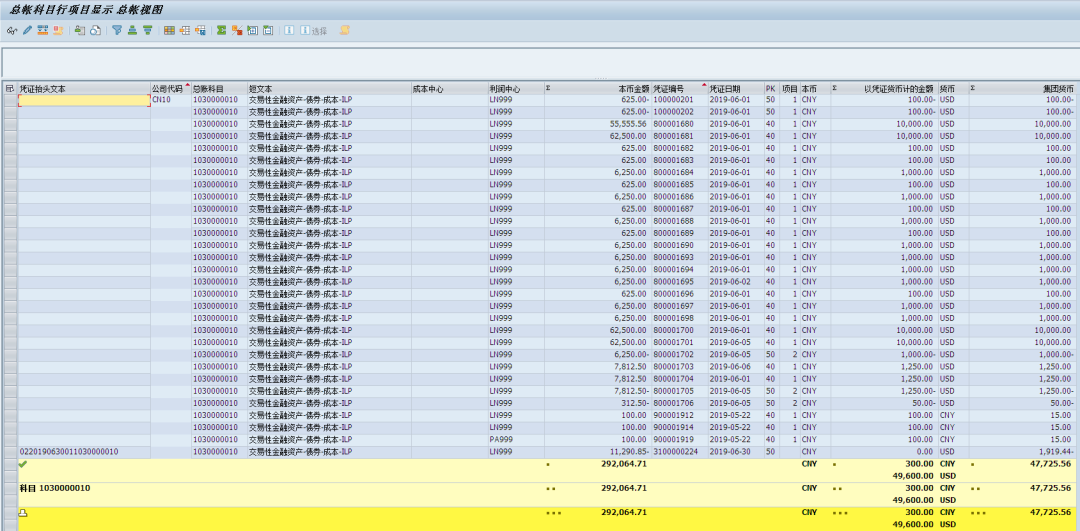Apply the set filter funnel icon
Image resolution: width=1080 pixels, height=531 pixels.
click(x=117, y=30)
